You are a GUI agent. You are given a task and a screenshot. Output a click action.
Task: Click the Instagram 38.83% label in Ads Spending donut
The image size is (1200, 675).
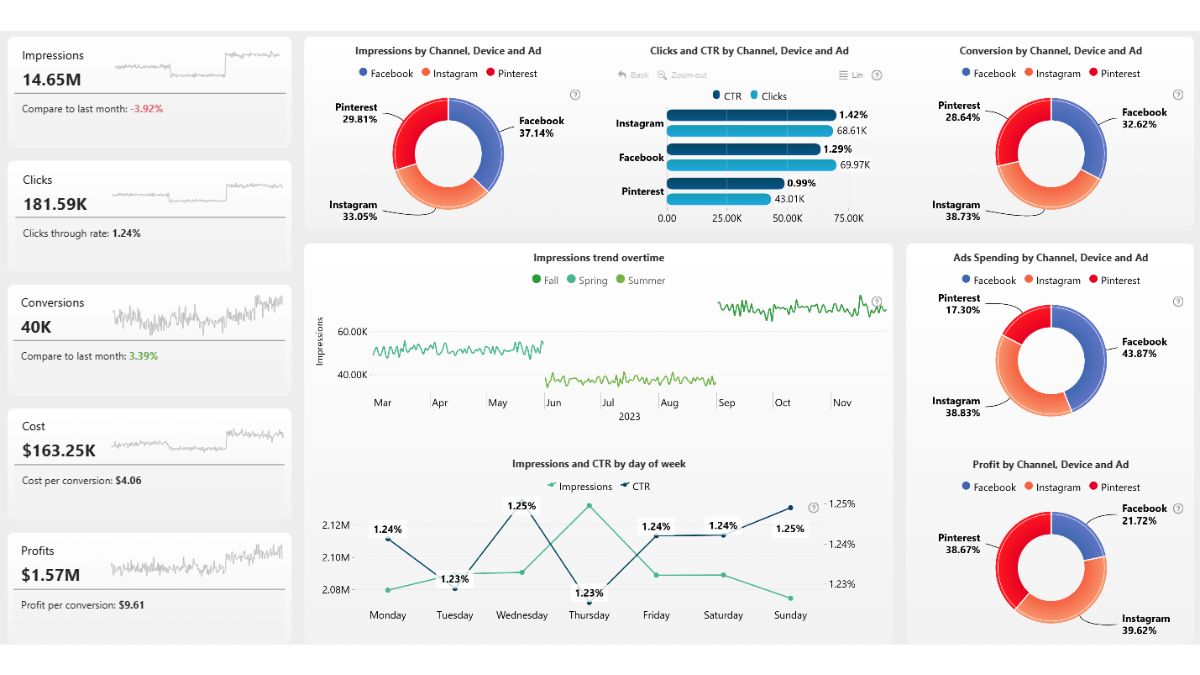957,407
